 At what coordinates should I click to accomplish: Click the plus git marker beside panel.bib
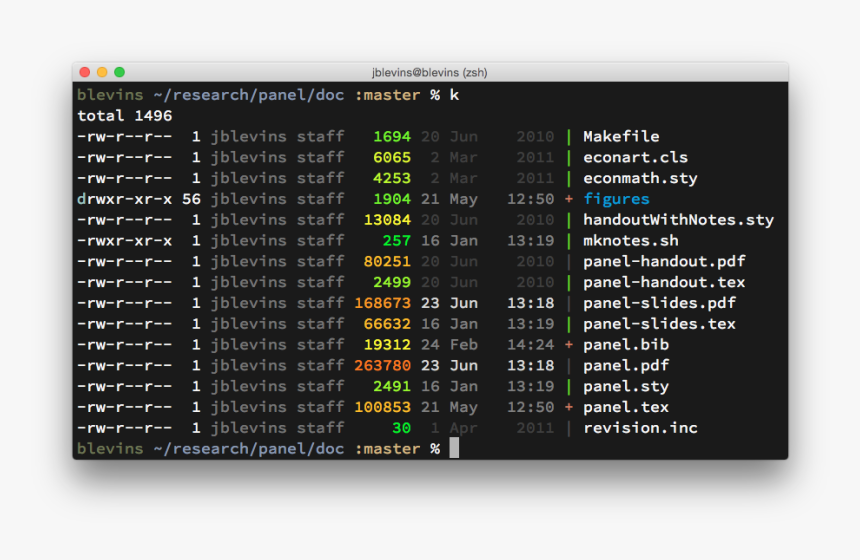[569, 345]
